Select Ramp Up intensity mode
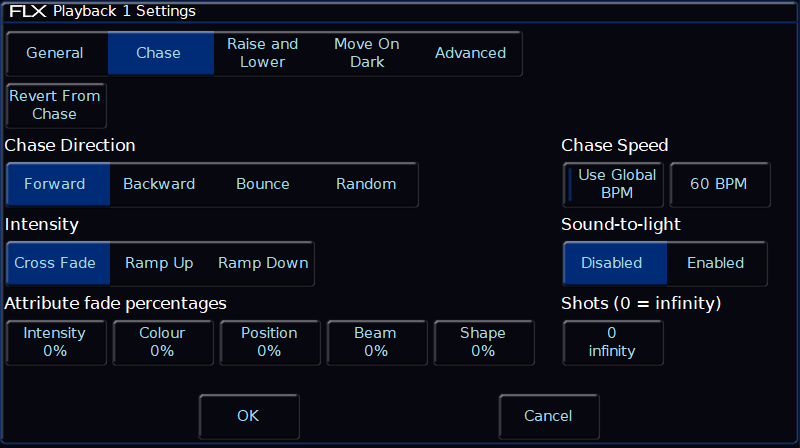 [159, 263]
